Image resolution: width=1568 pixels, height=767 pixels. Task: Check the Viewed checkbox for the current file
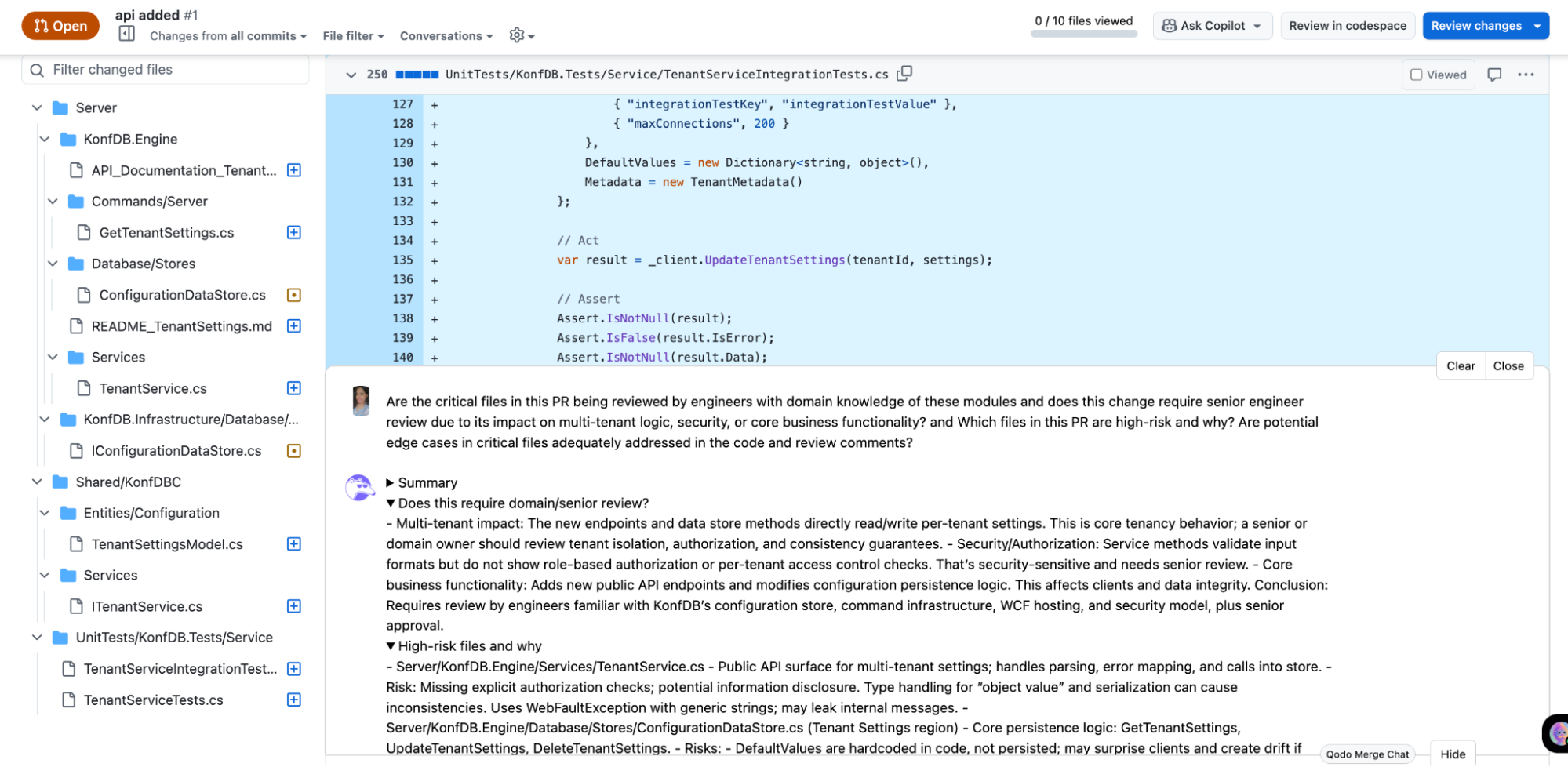pos(1417,74)
